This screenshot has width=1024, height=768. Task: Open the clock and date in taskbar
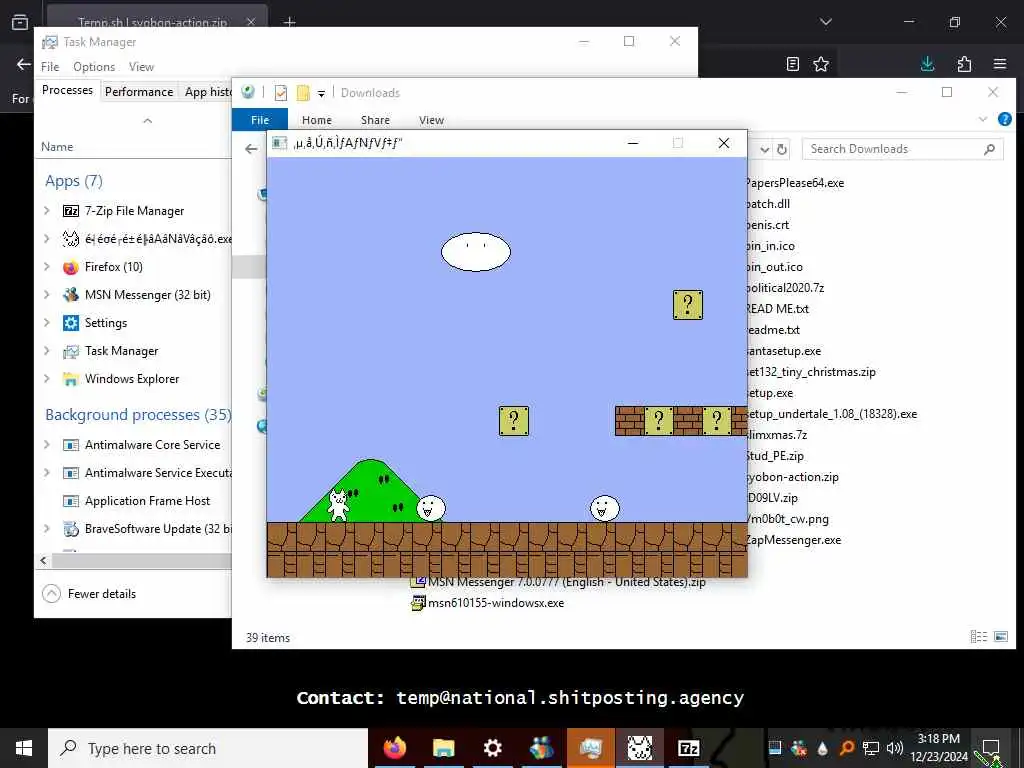939,748
